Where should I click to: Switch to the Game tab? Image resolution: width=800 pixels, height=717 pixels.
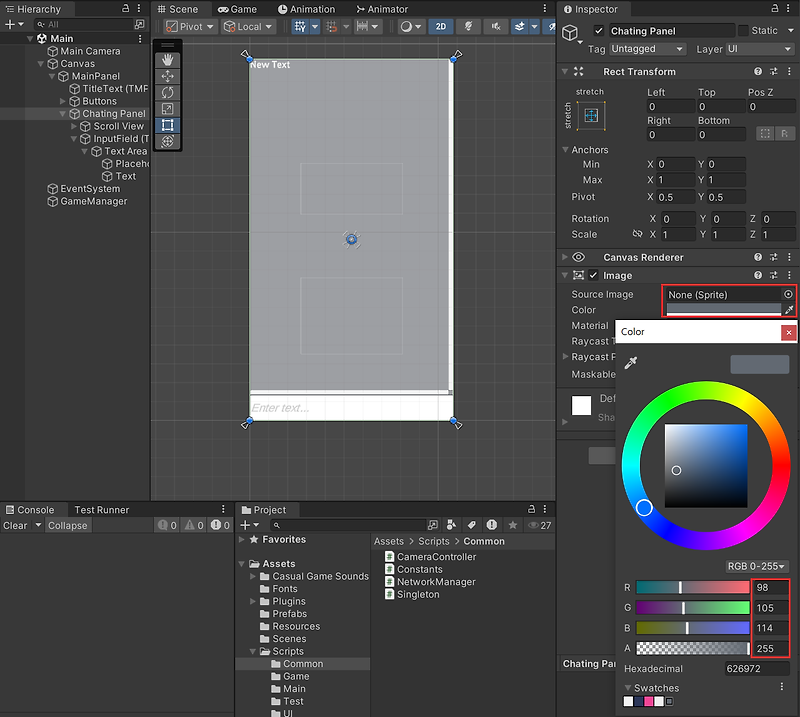(x=237, y=9)
